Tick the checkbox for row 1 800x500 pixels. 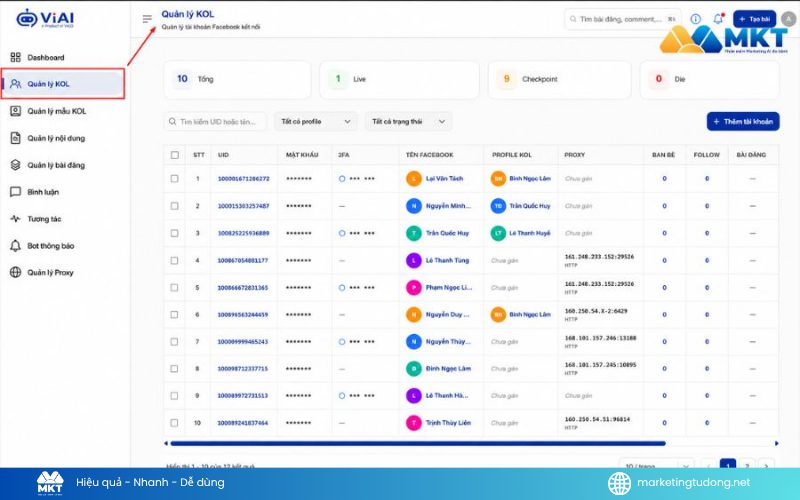[x=174, y=179]
